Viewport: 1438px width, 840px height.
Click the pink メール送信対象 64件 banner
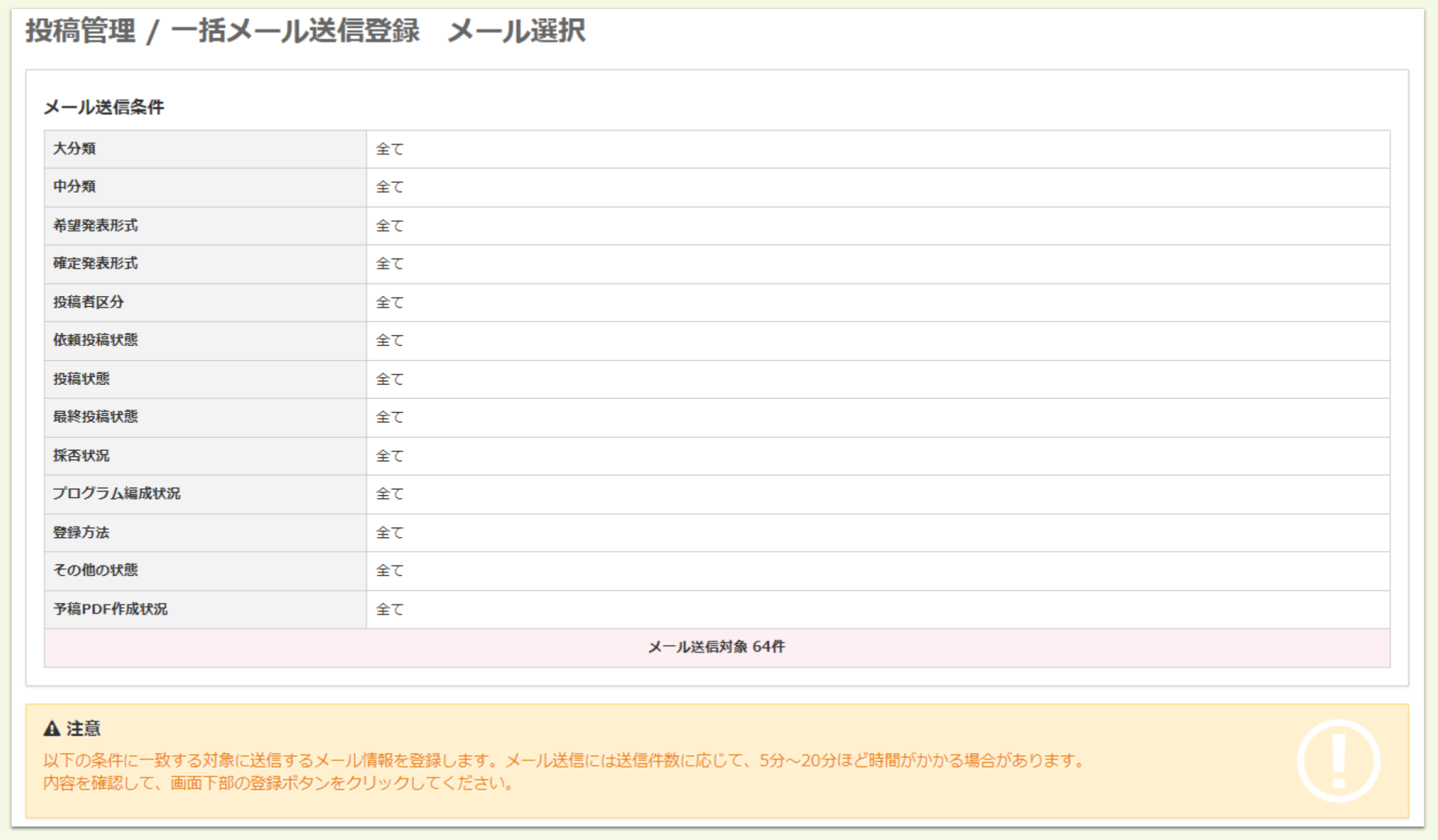pos(718,646)
